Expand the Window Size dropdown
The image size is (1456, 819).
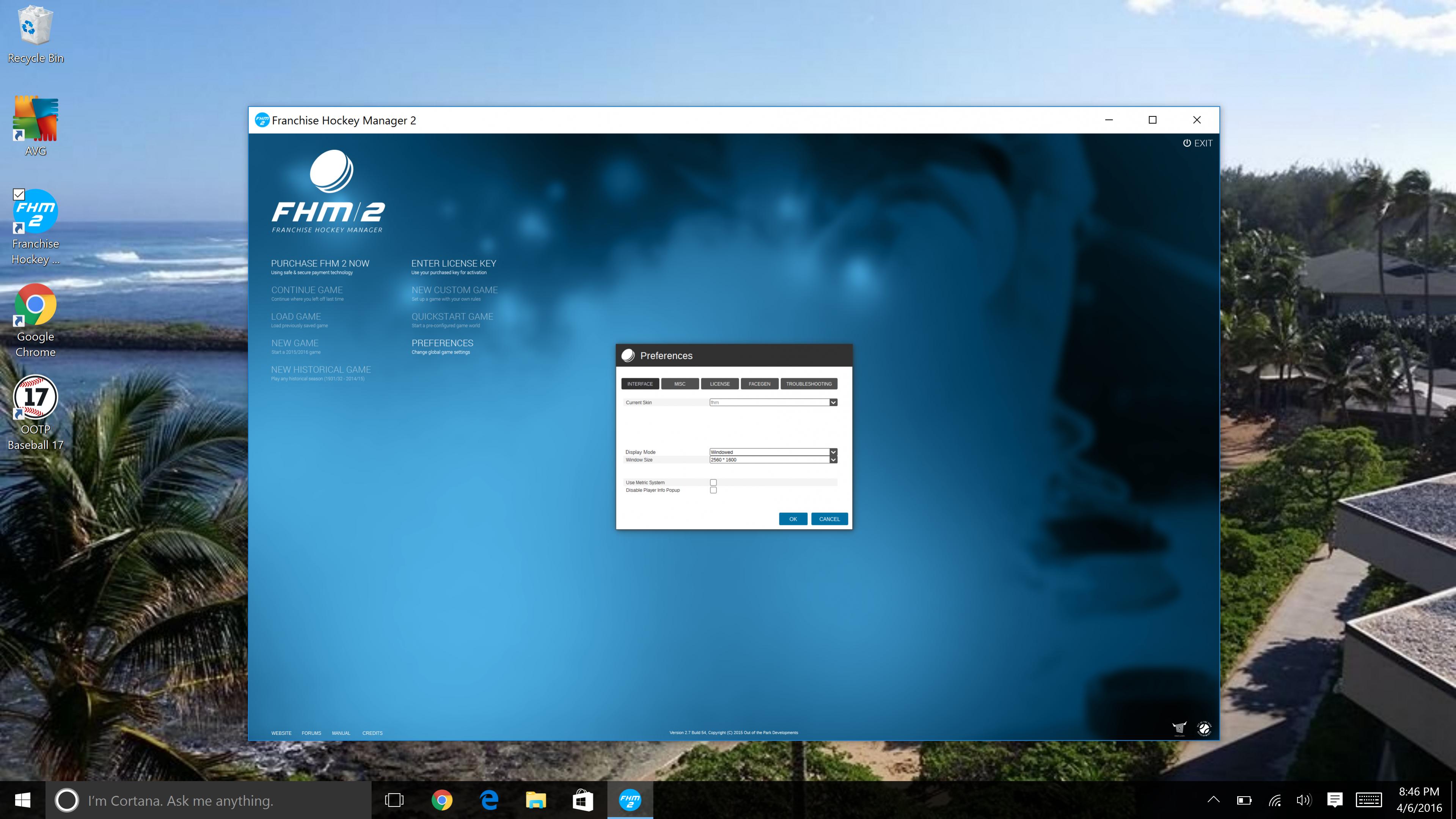pos(833,460)
